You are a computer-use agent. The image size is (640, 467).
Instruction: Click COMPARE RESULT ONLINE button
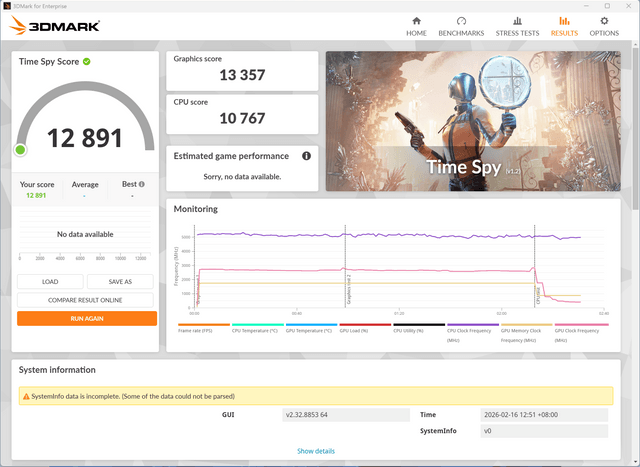pyautogui.click(x=85, y=300)
